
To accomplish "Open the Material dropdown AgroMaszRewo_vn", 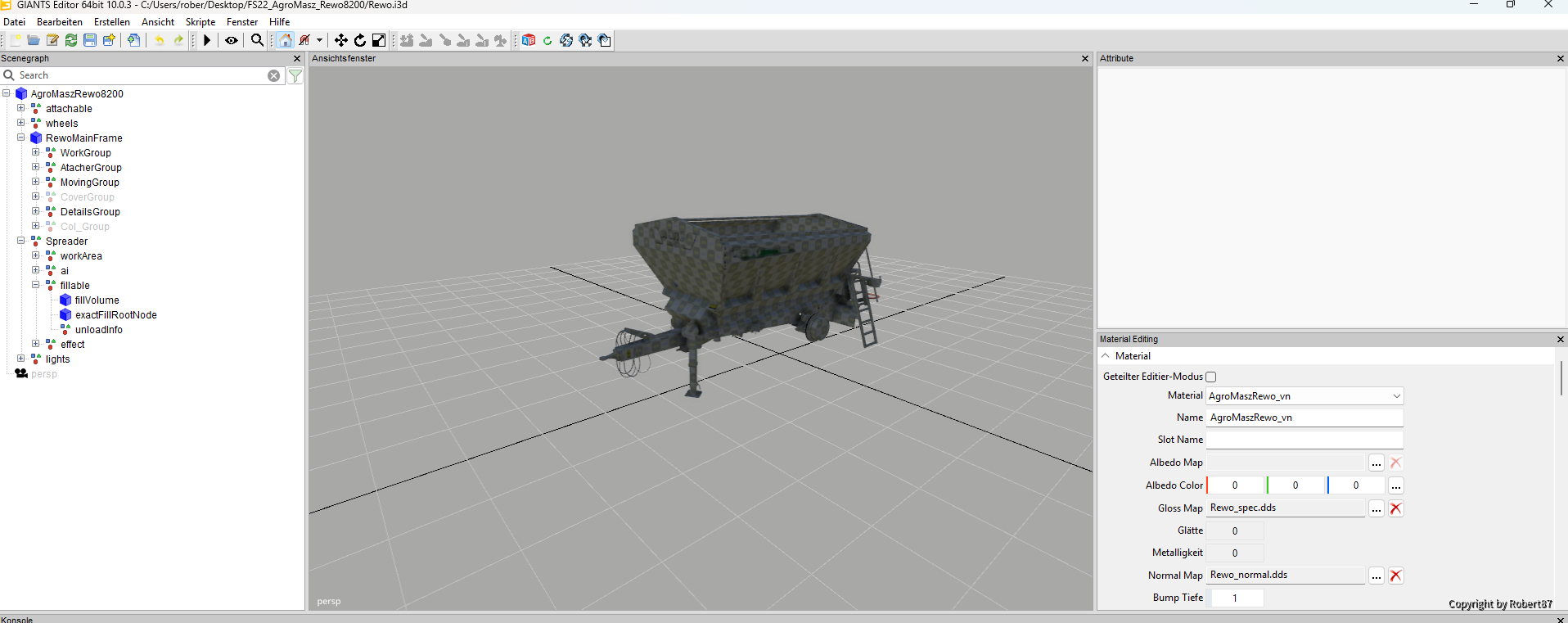I will (1304, 396).
